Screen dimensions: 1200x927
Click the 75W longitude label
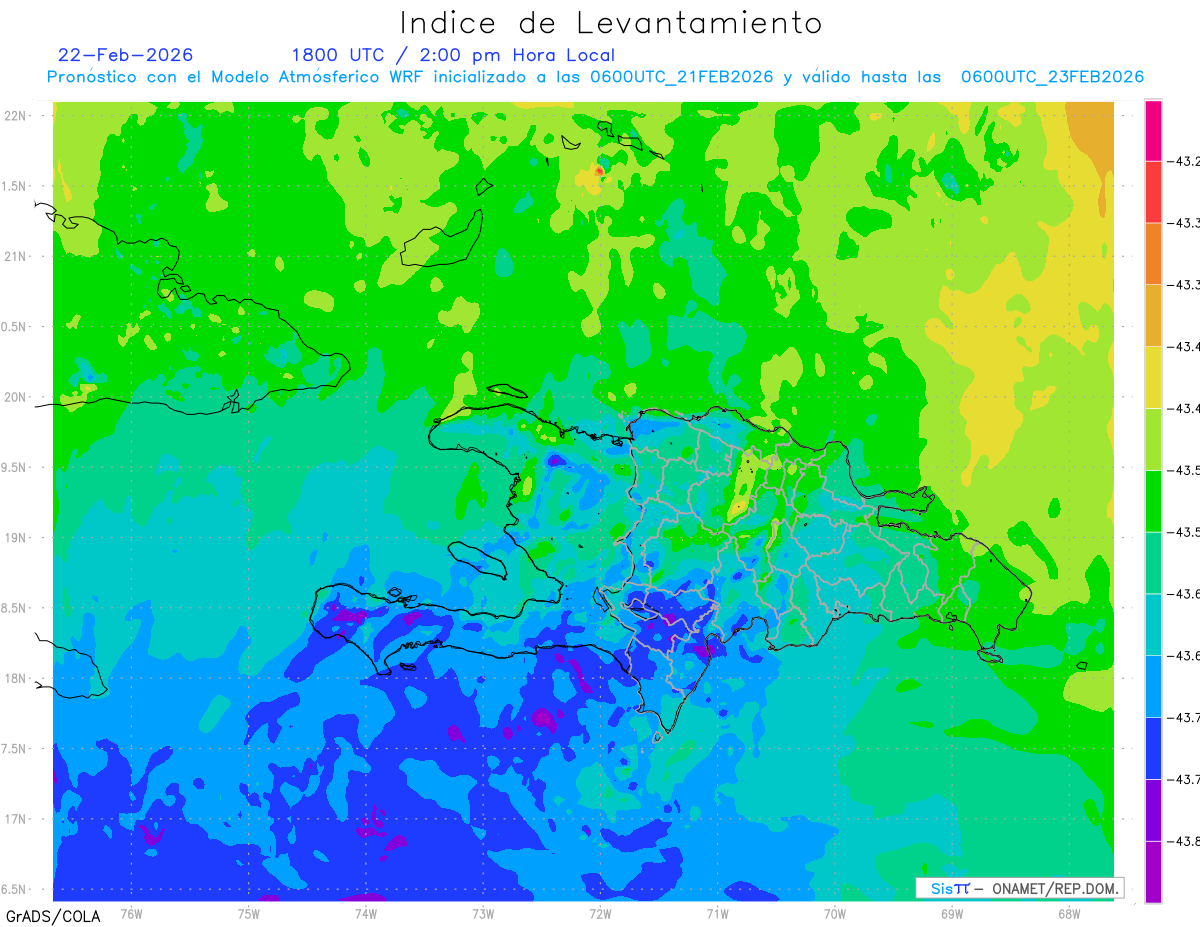[249, 914]
